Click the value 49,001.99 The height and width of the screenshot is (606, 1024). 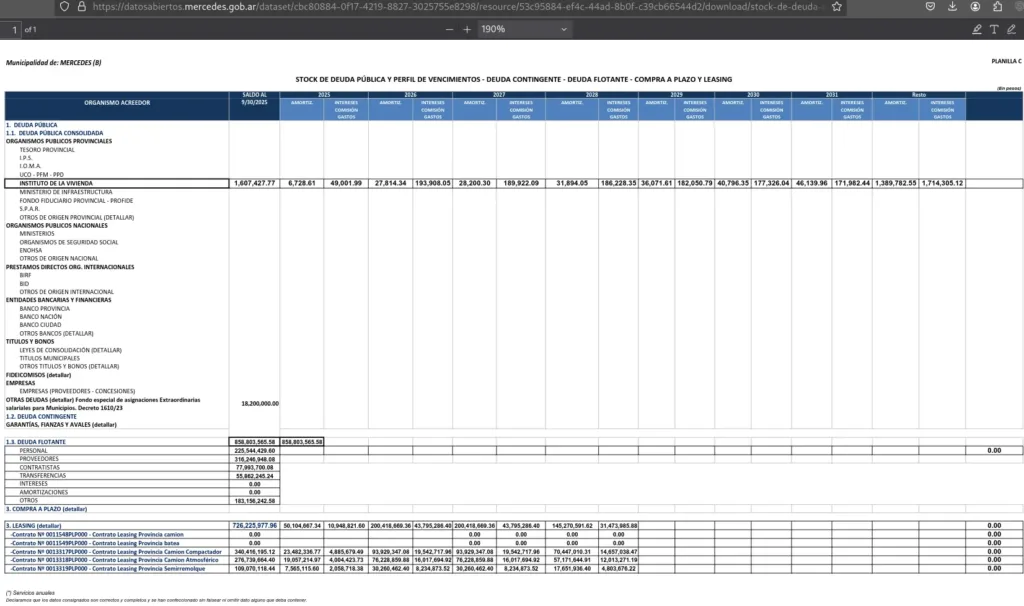coord(346,183)
